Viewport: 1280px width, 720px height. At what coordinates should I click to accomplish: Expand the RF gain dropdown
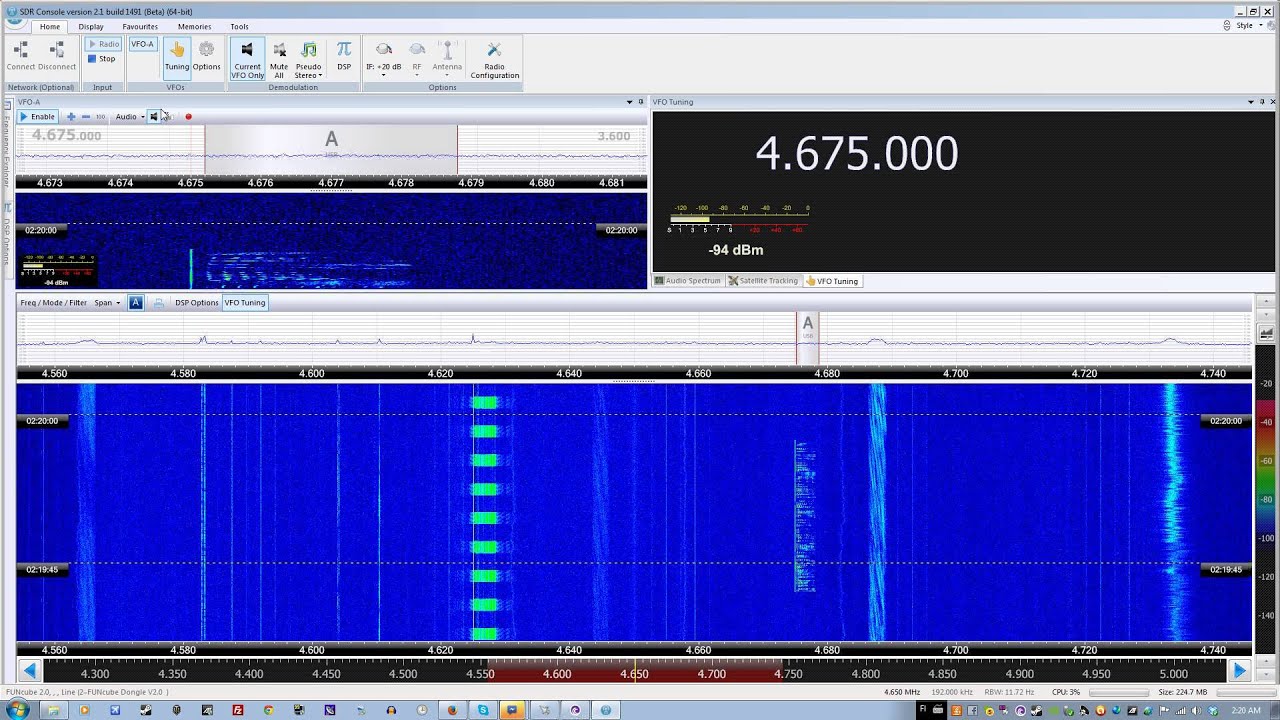click(417, 59)
